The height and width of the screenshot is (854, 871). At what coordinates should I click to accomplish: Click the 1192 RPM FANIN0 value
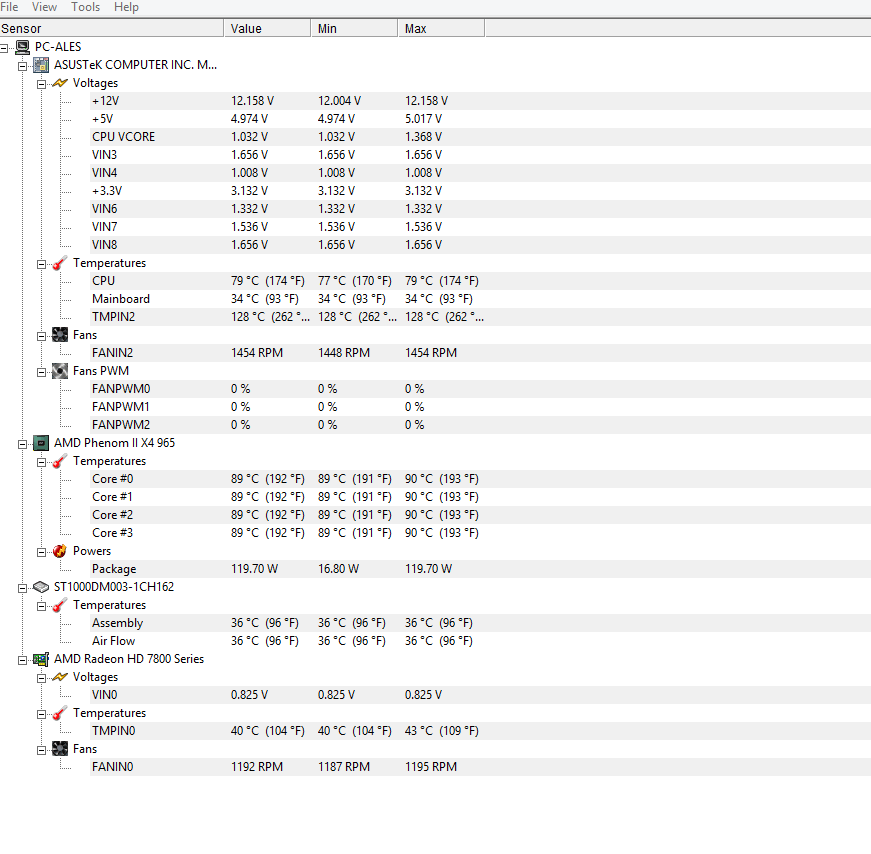(257, 767)
